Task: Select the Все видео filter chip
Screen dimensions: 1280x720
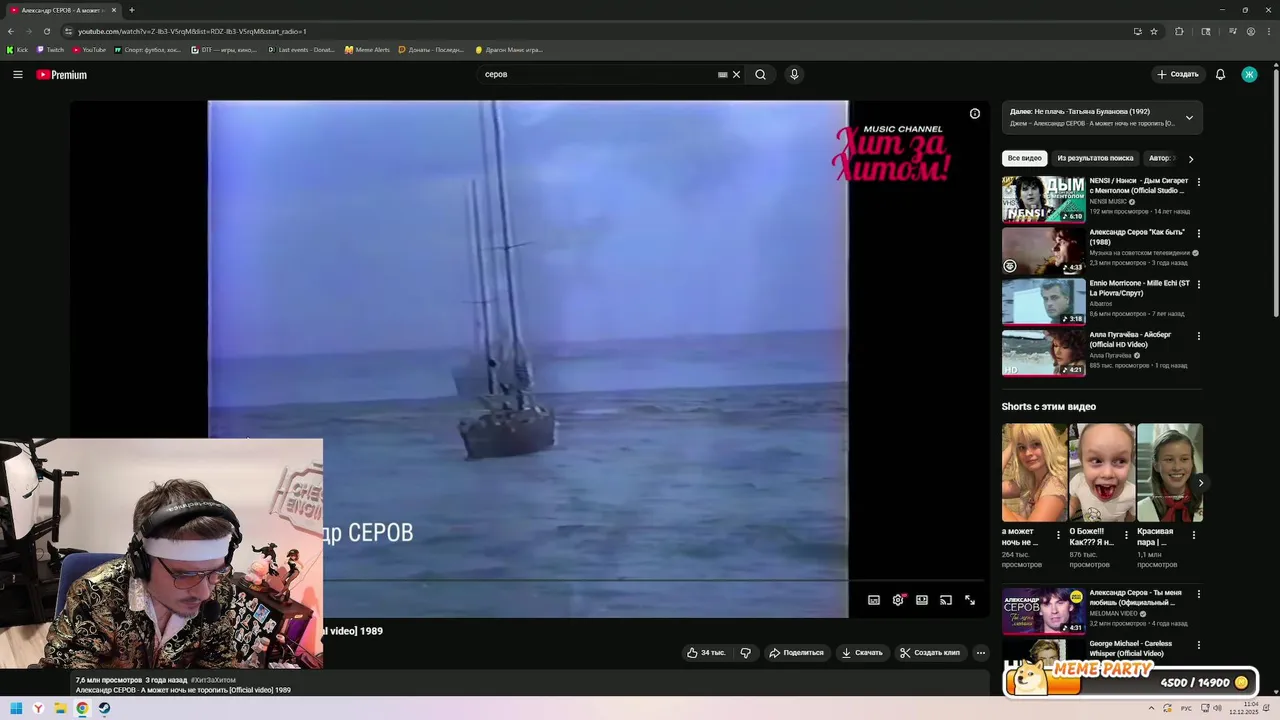Action: [1024, 158]
